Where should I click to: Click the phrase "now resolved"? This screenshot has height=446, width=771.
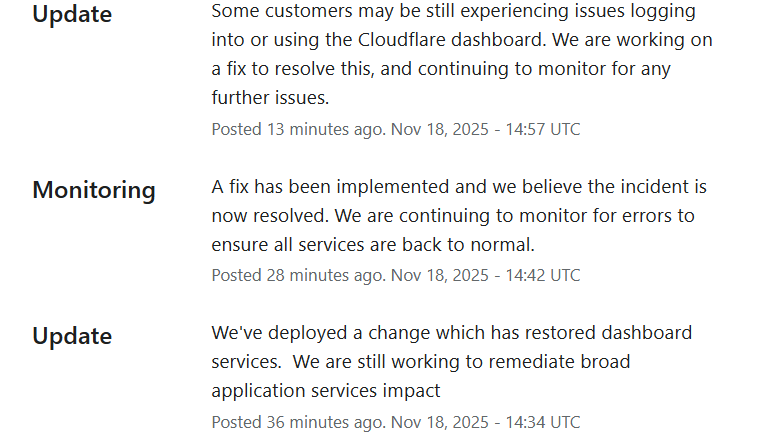click(263, 216)
